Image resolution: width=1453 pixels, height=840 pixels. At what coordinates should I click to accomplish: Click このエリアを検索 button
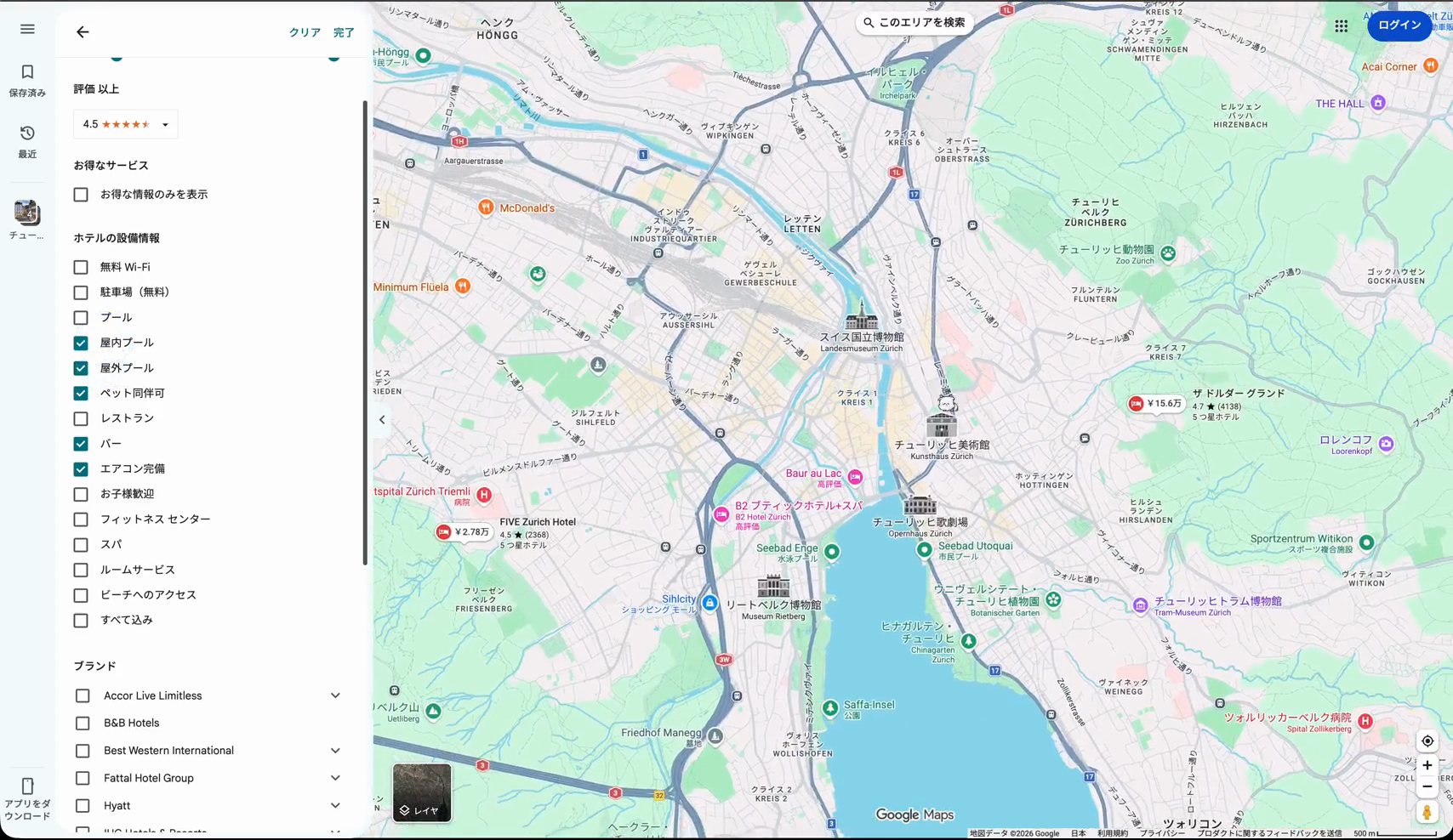click(914, 23)
